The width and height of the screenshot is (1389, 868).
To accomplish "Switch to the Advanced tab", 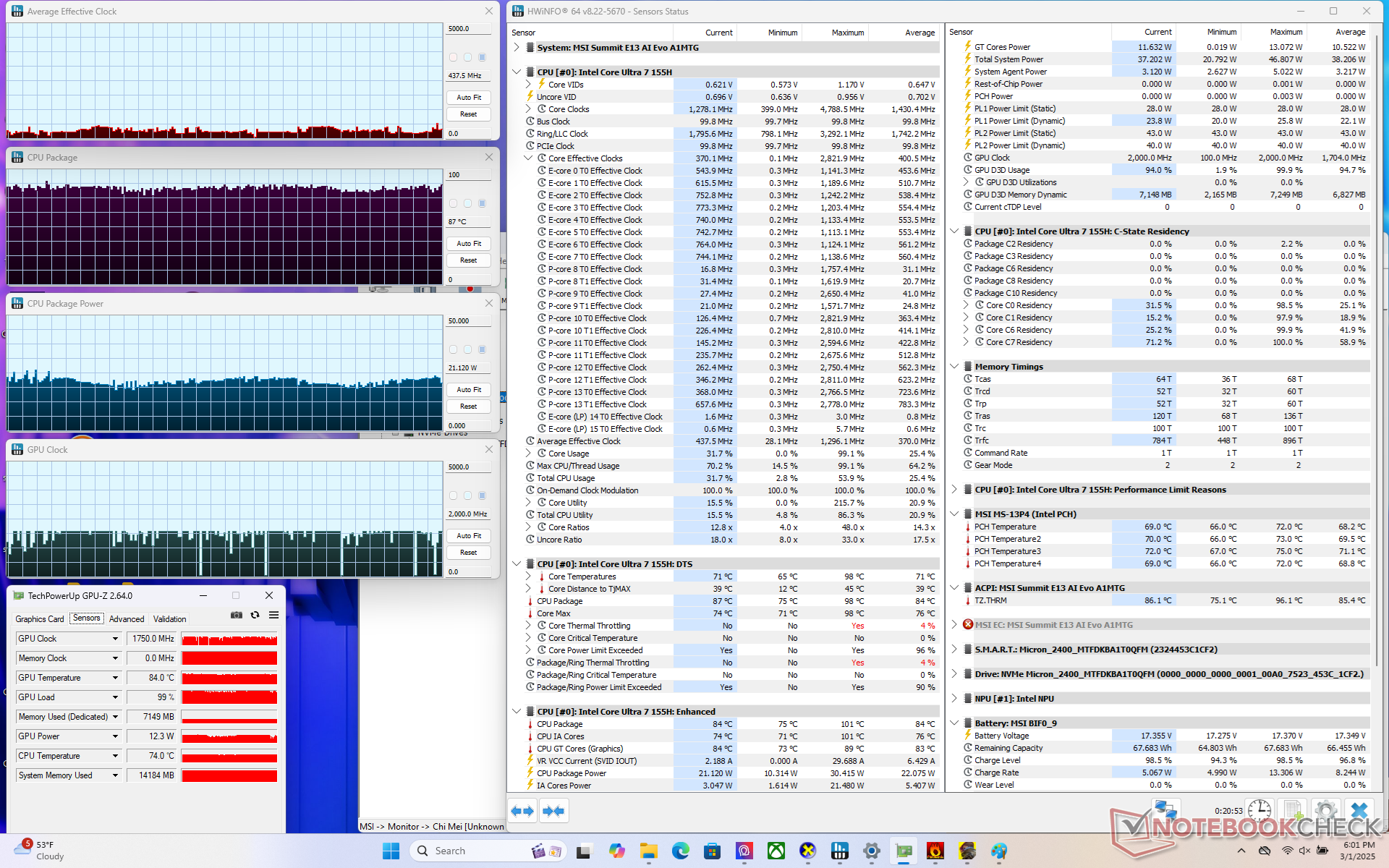I will 127,619.
